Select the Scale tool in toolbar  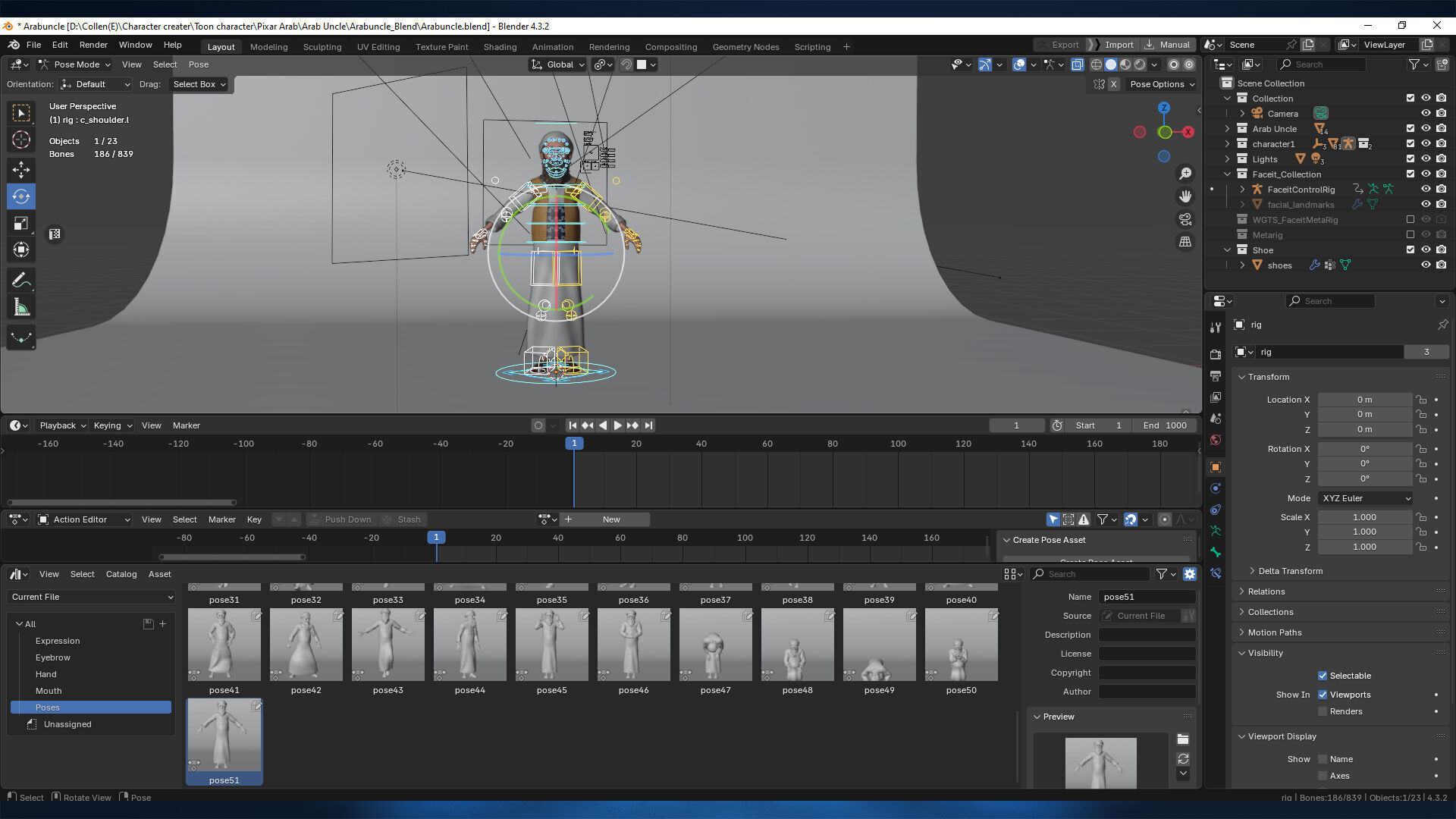tap(21, 223)
